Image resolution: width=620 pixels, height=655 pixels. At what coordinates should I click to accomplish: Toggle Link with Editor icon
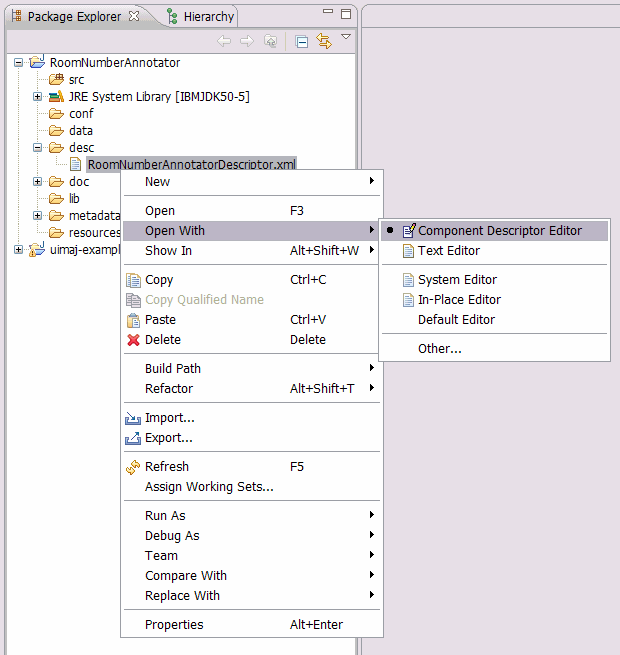[324, 41]
